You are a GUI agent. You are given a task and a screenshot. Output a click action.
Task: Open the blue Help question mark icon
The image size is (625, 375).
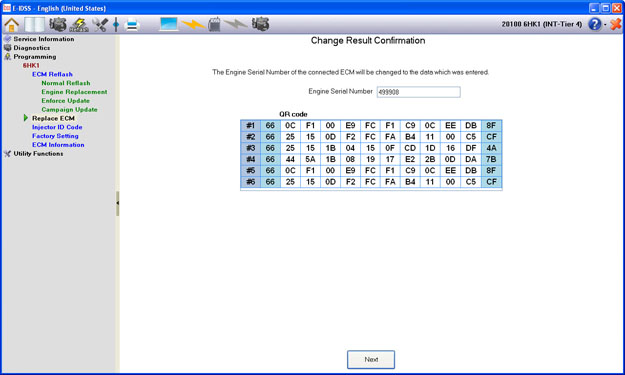594,24
